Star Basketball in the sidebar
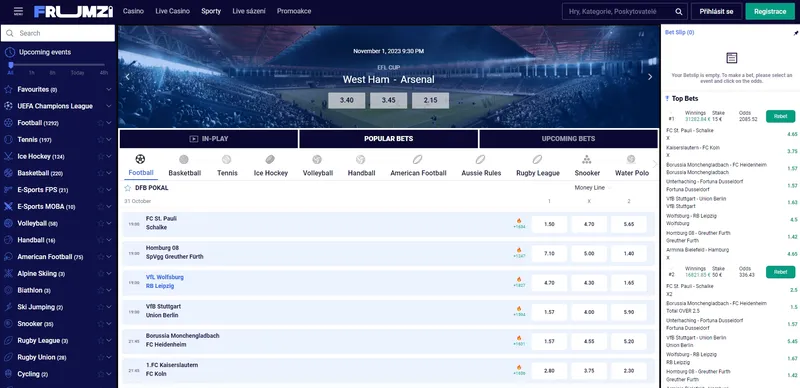The image size is (800, 388). pyautogui.click(x=101, y=173)
